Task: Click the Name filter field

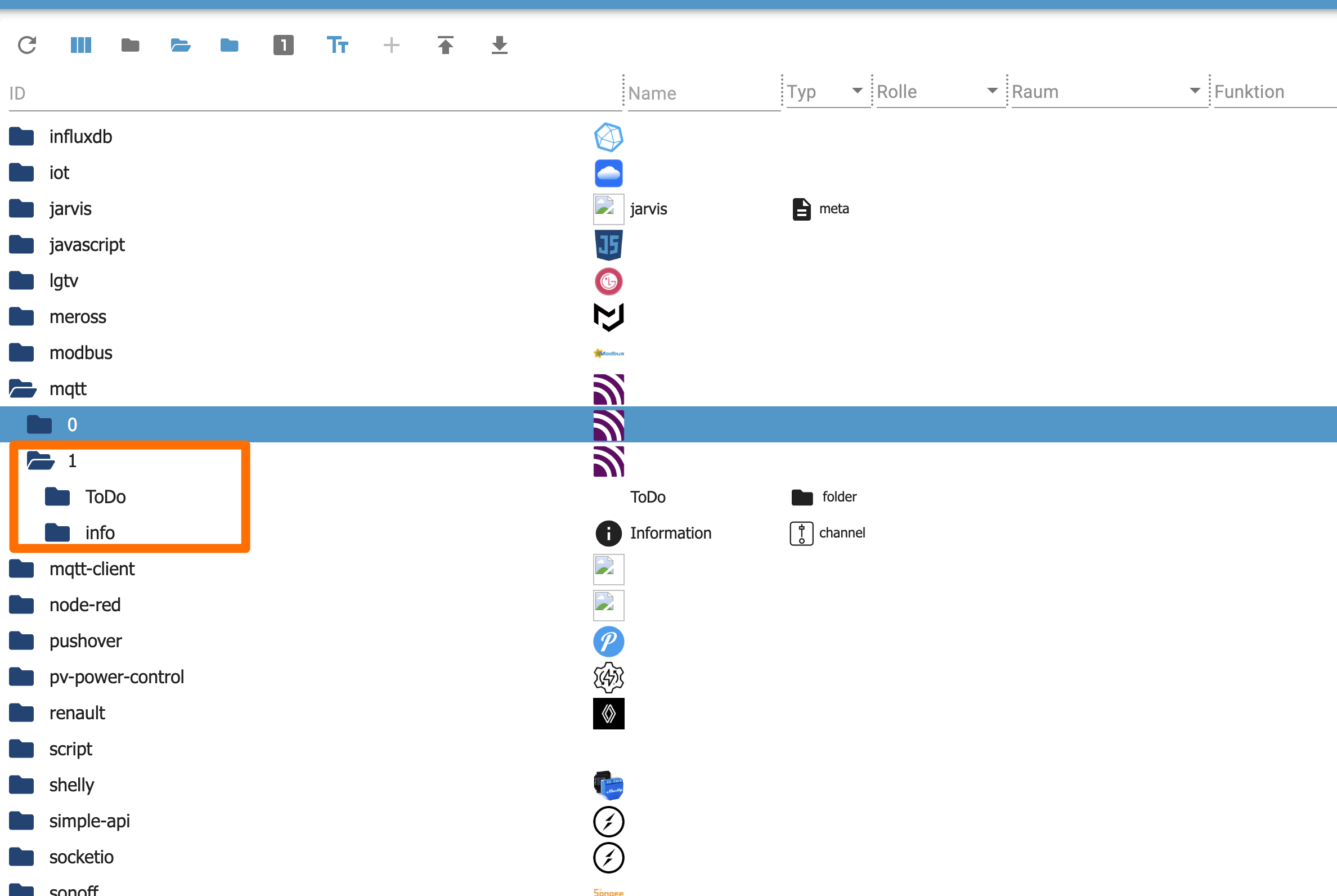Action: tap(703, 93)
